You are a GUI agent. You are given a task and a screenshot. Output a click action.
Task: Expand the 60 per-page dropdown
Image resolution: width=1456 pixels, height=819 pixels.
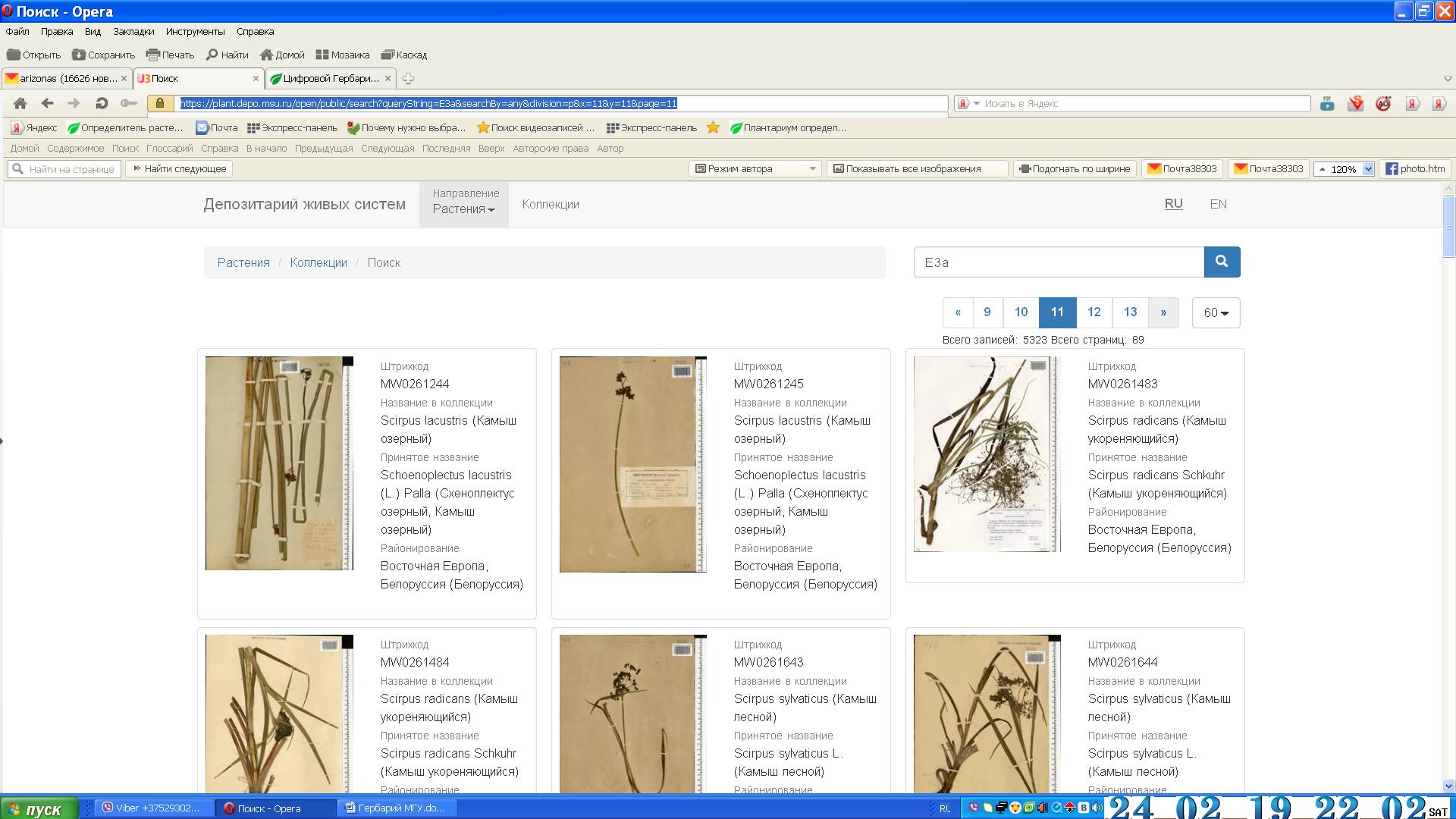[1216, 312]
